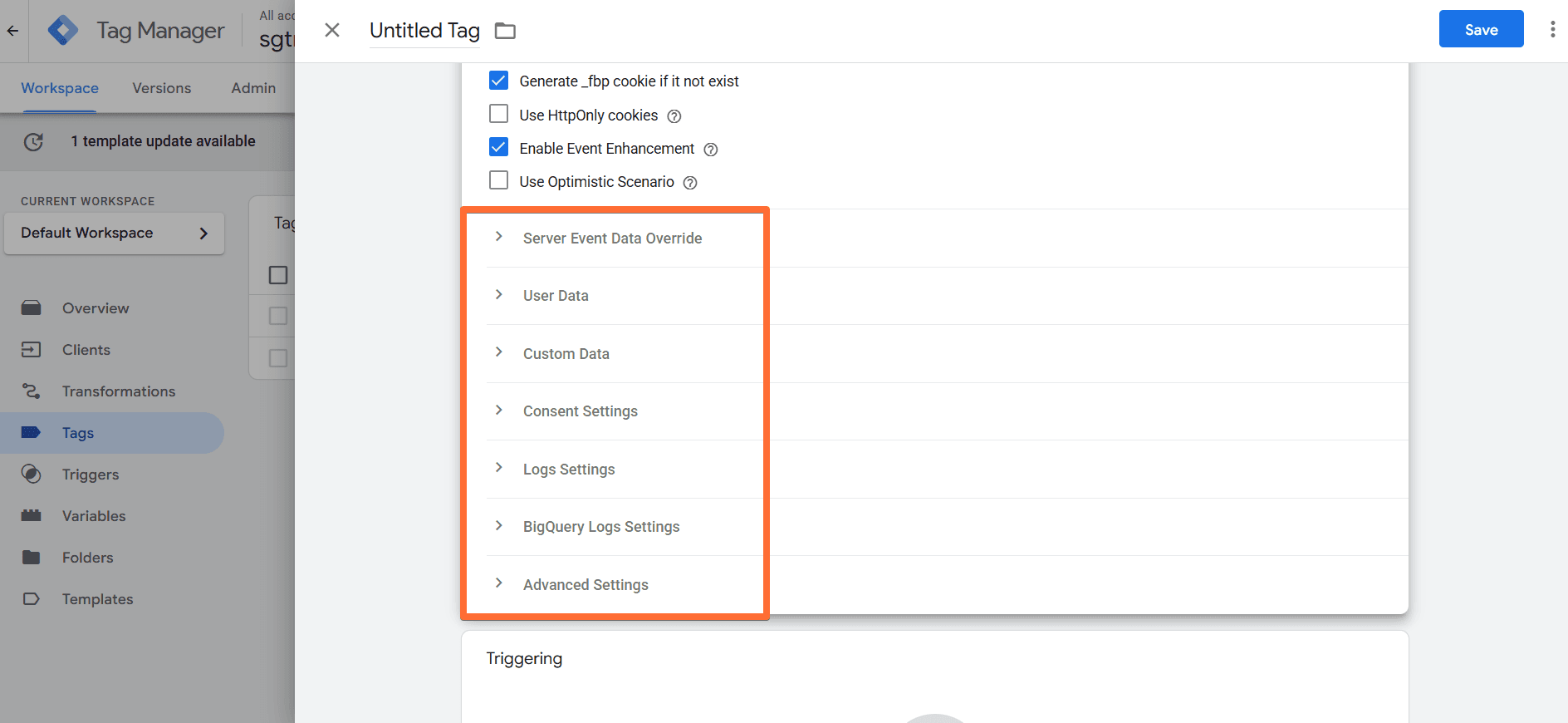Expand the User Data section
Screen dimensions: 1568x723
click(x=556, y=296)
